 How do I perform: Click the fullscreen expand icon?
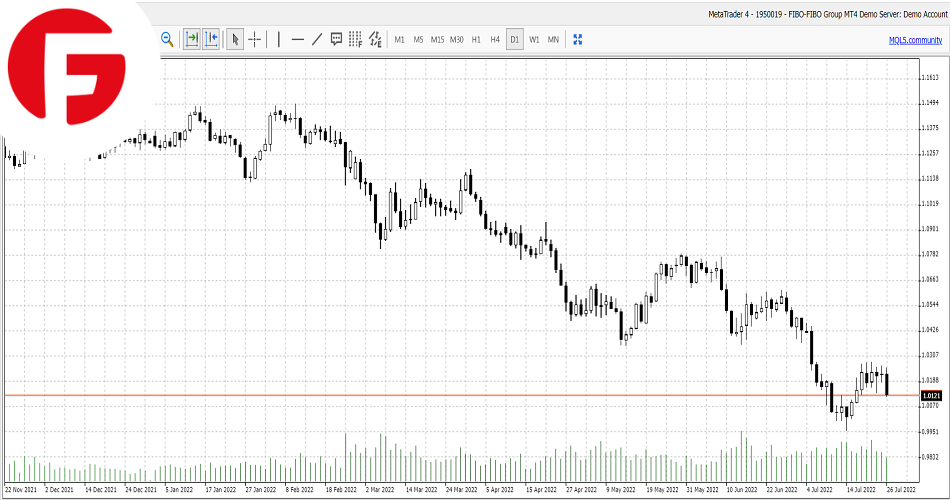coord(577,39)
